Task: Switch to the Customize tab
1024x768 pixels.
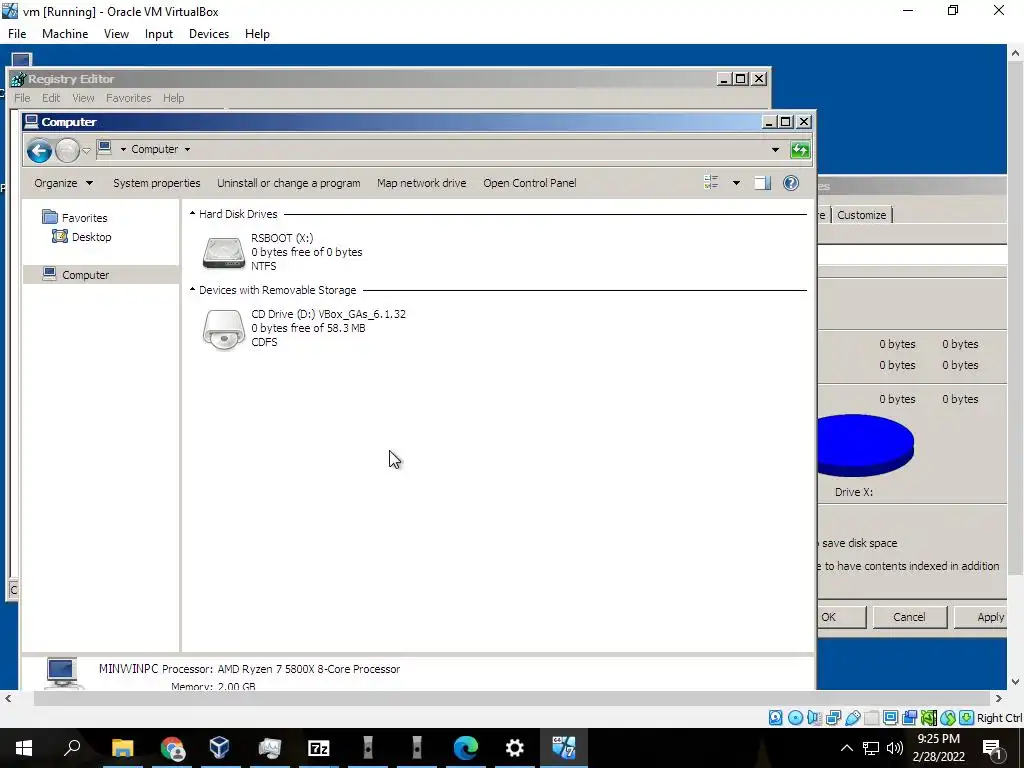Action: (861, 215)
